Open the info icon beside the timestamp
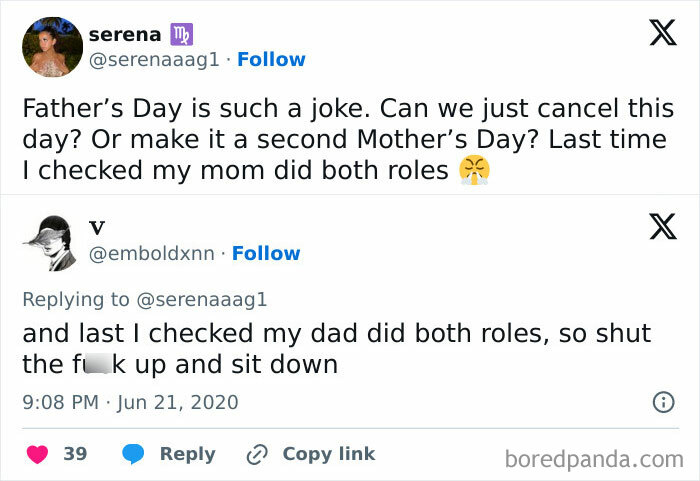 pyautogui.click(x=661, y=403)
